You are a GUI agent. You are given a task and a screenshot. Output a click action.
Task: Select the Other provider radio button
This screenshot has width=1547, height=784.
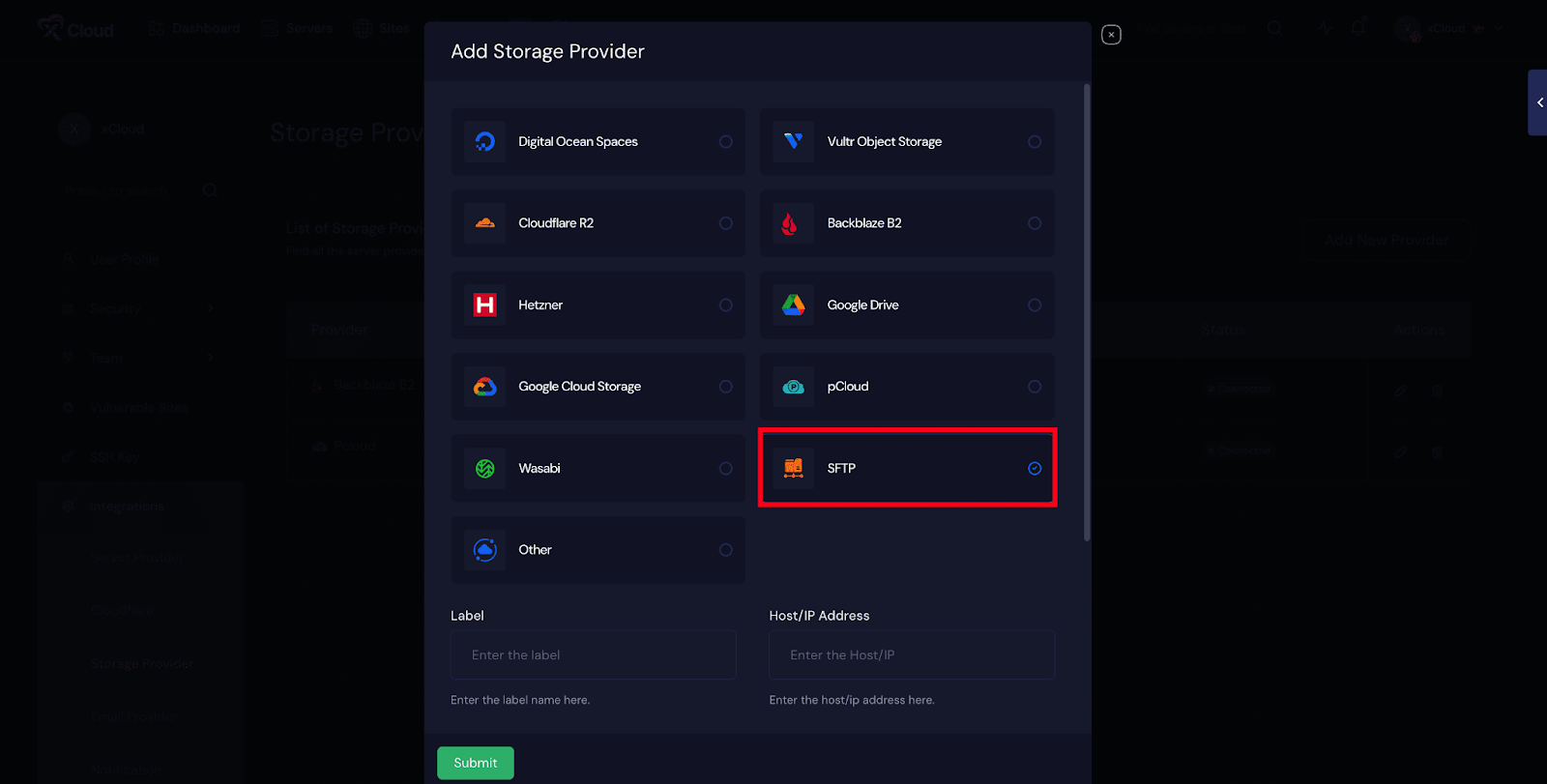[x=727, y=549]
